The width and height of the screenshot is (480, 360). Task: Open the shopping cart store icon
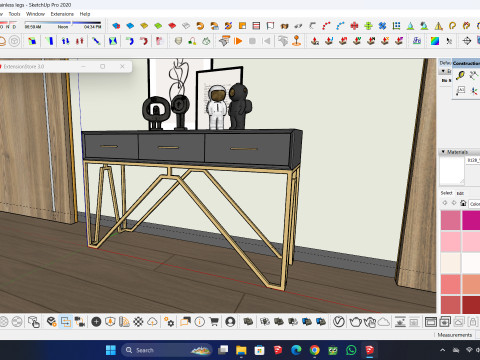click(214, 322)
